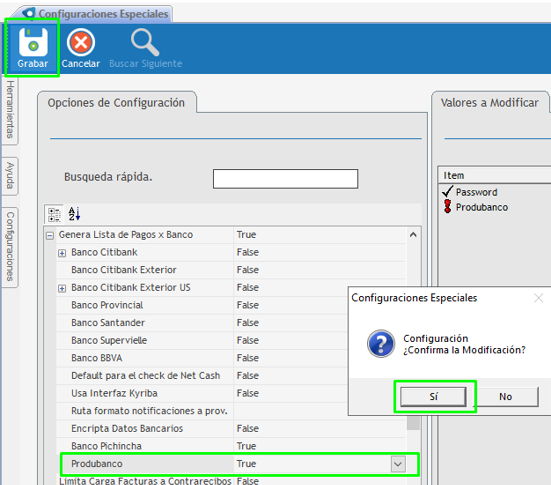Expand the Banco Citibank Exterior US node
551x485 pixels.
(62, 289)
